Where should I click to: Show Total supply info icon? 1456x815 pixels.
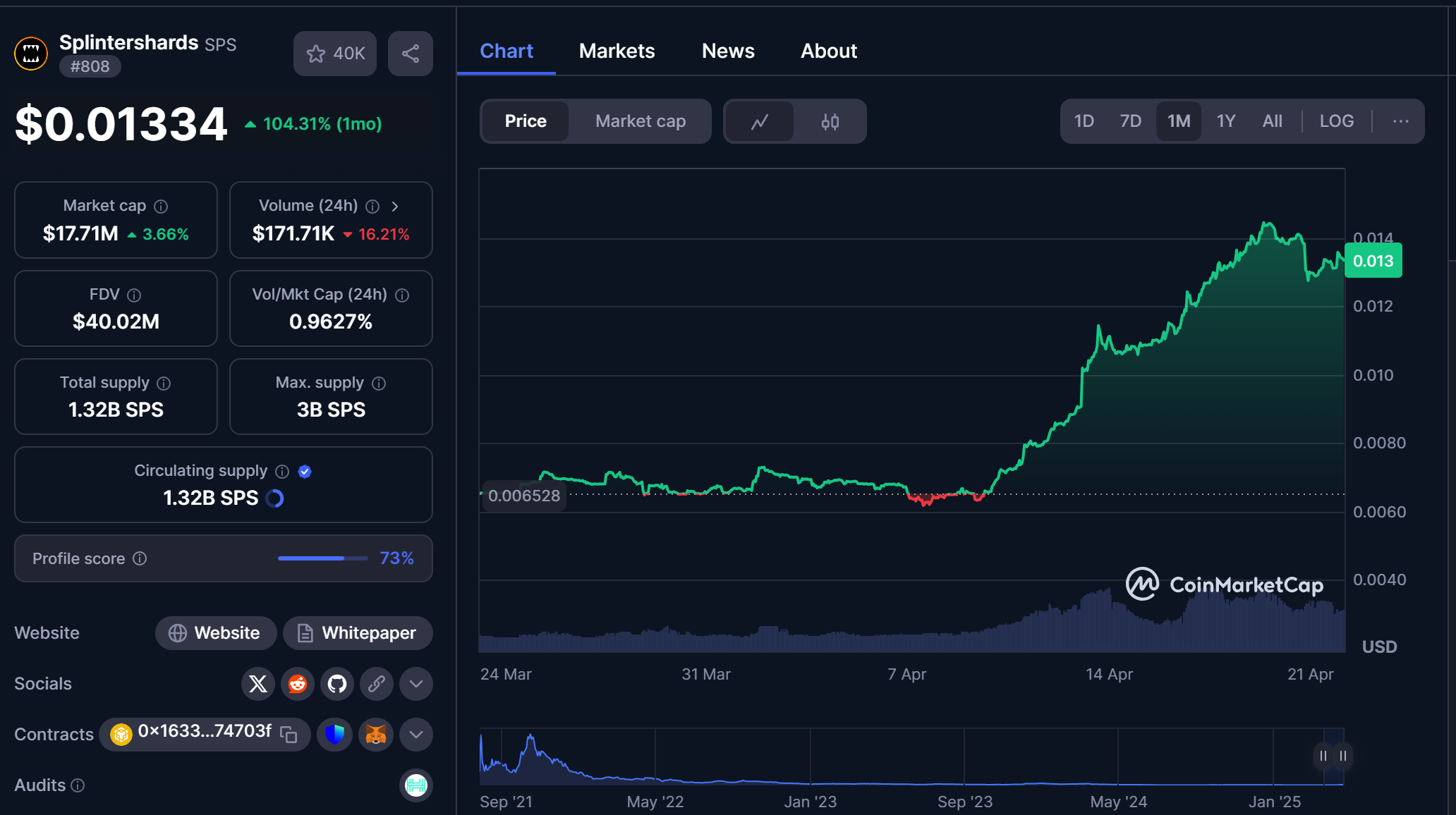[x=164, y=383]
